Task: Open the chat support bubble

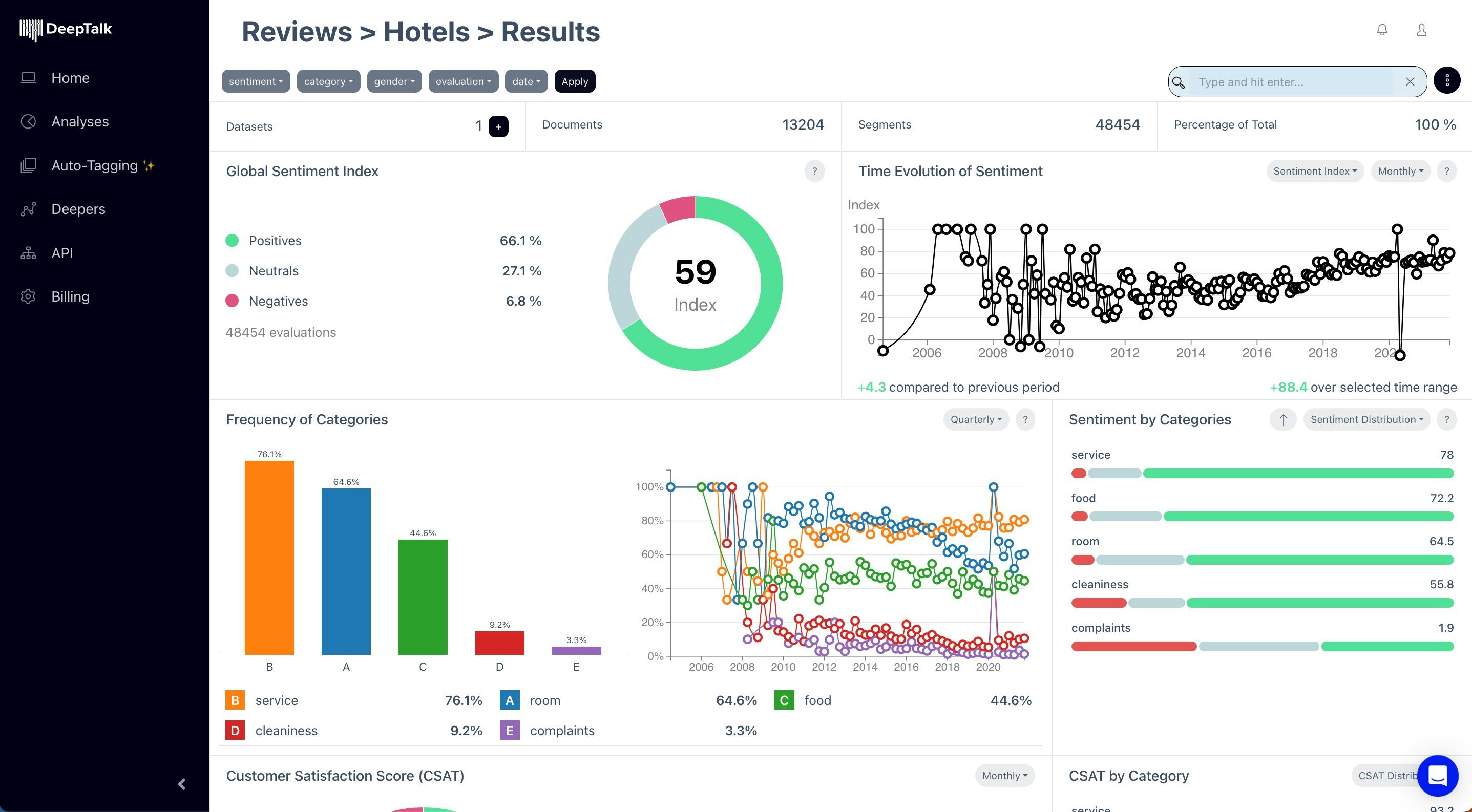Action: point(1437,775)
